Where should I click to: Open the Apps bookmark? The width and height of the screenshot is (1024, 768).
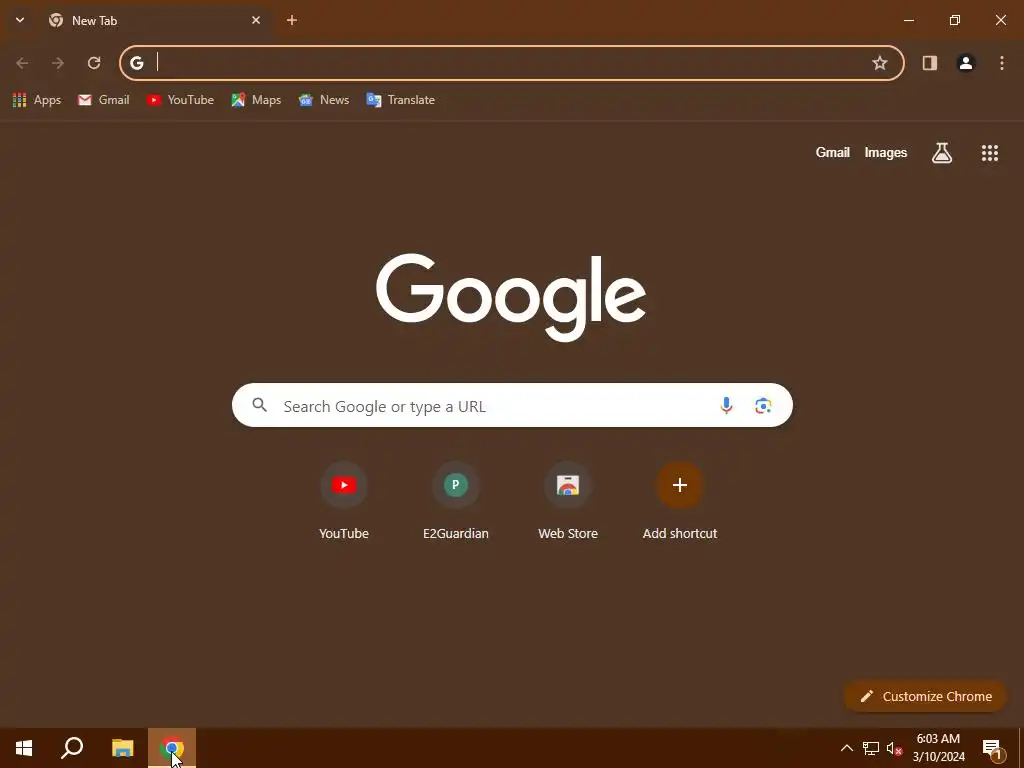pyautogui.click(x=37, y=100)
